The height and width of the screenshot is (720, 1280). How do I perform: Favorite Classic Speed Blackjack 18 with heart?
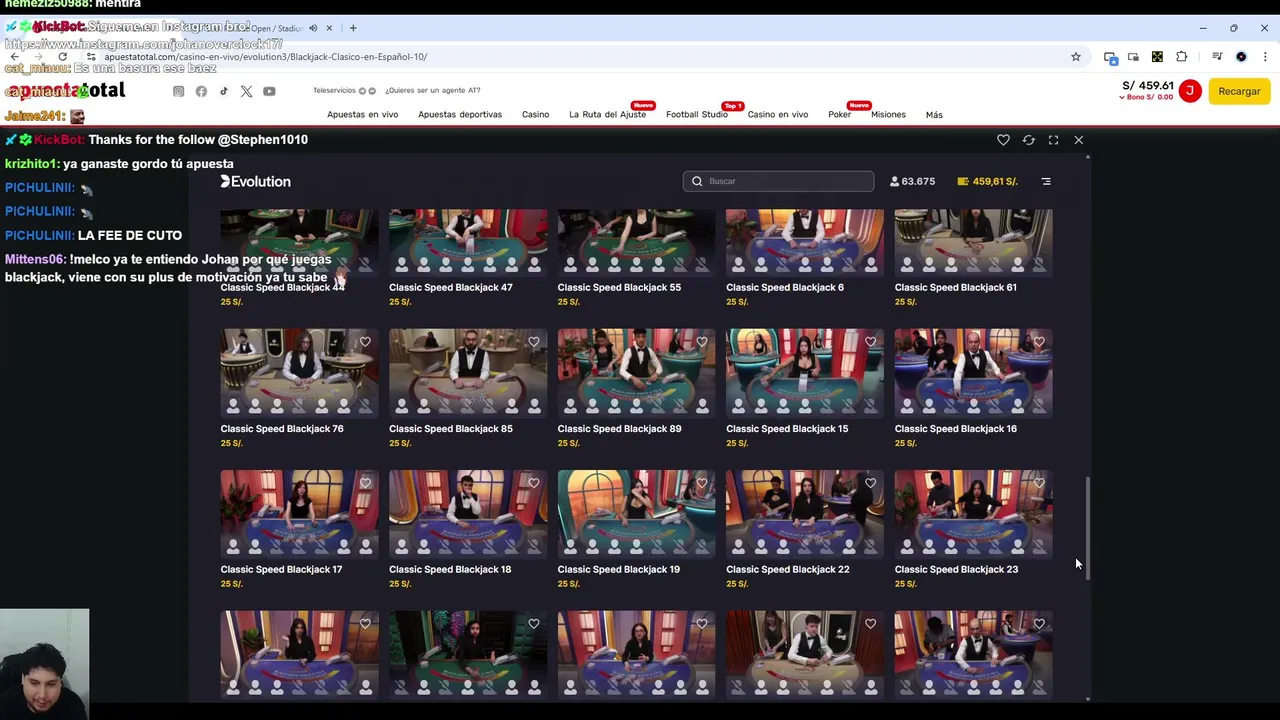(x=534, y=483)
